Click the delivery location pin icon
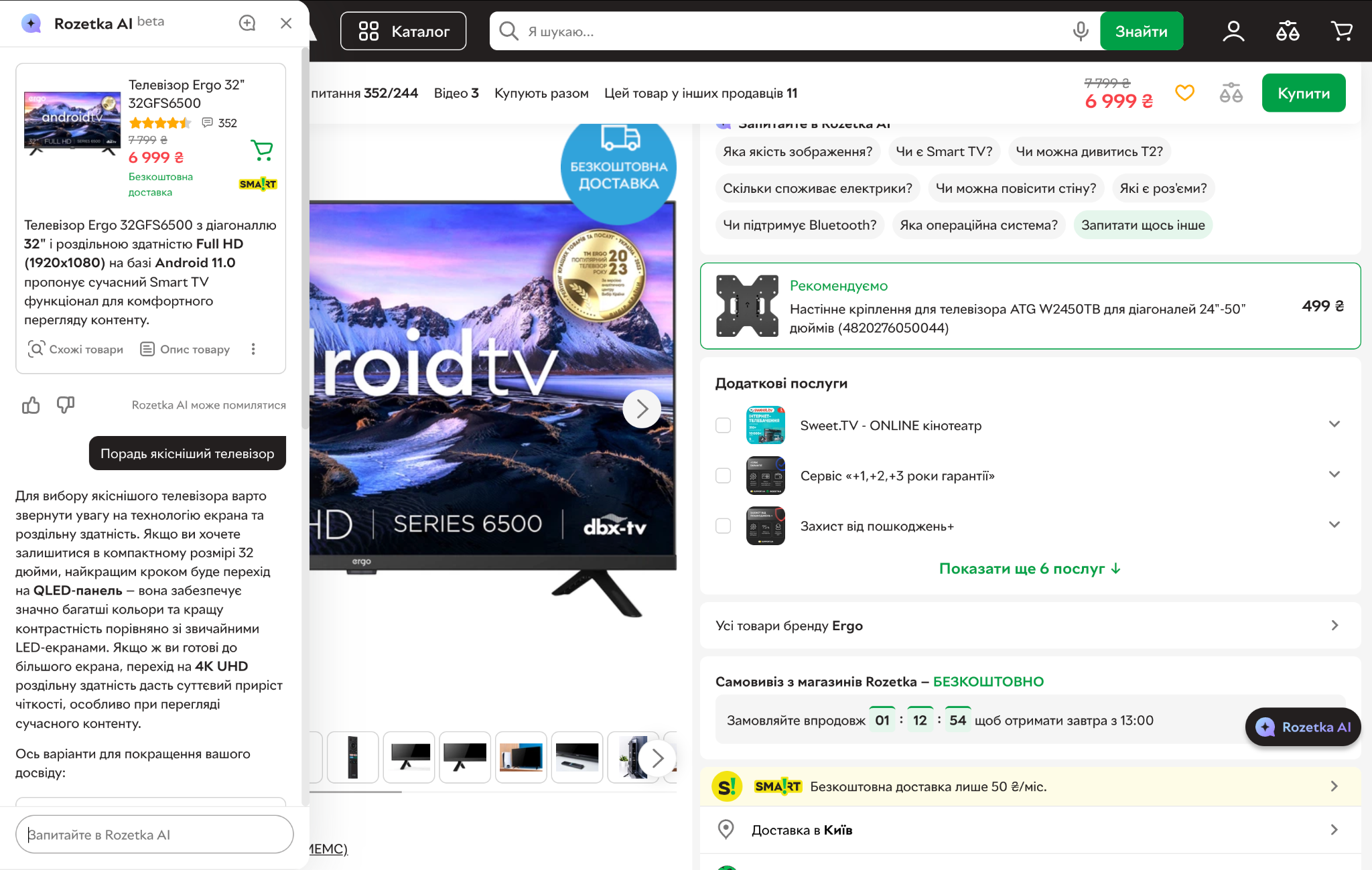The height and width of the screenshot is (870, 1372). [x=726, y=830]
